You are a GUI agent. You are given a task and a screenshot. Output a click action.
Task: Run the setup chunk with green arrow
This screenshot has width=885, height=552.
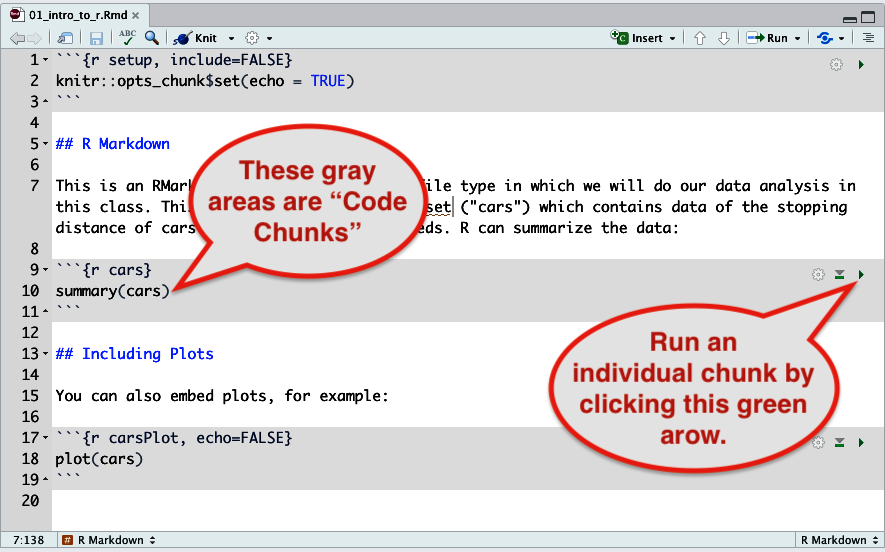pos(861,64)
